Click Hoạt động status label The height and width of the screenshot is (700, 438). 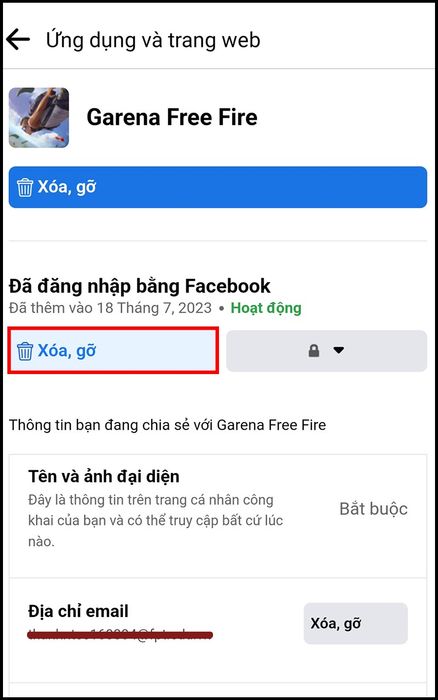coord(266,308)
